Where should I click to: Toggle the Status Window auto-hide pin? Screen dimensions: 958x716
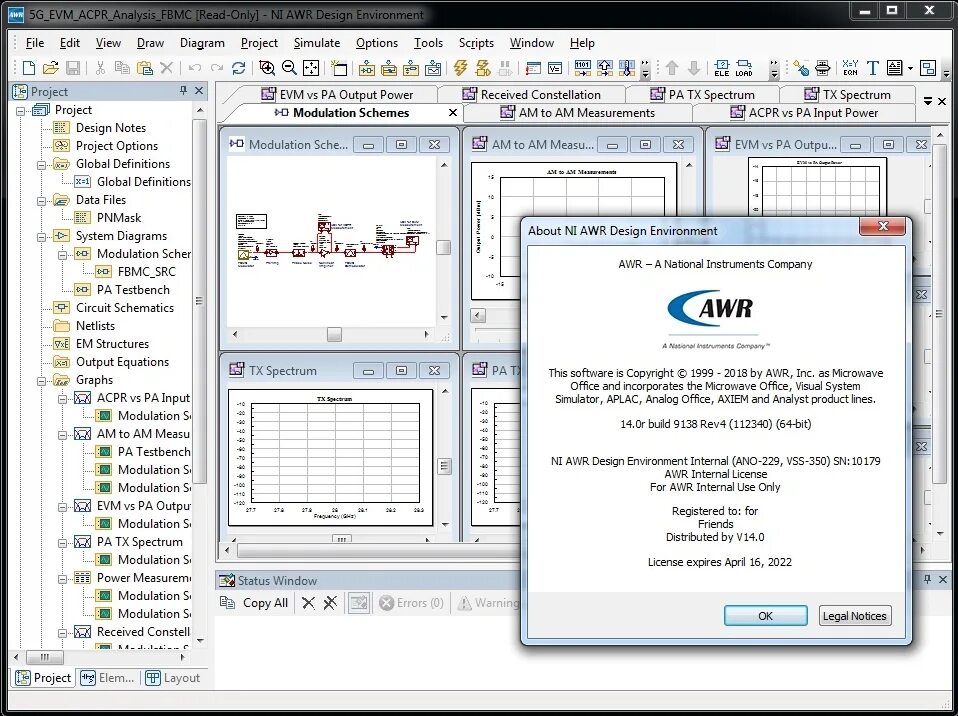[927, 579]
